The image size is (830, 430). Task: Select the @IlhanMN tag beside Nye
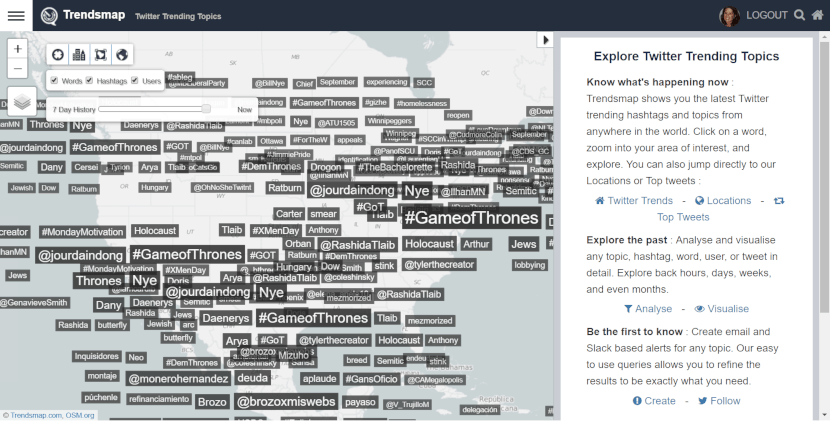[463, 192]
